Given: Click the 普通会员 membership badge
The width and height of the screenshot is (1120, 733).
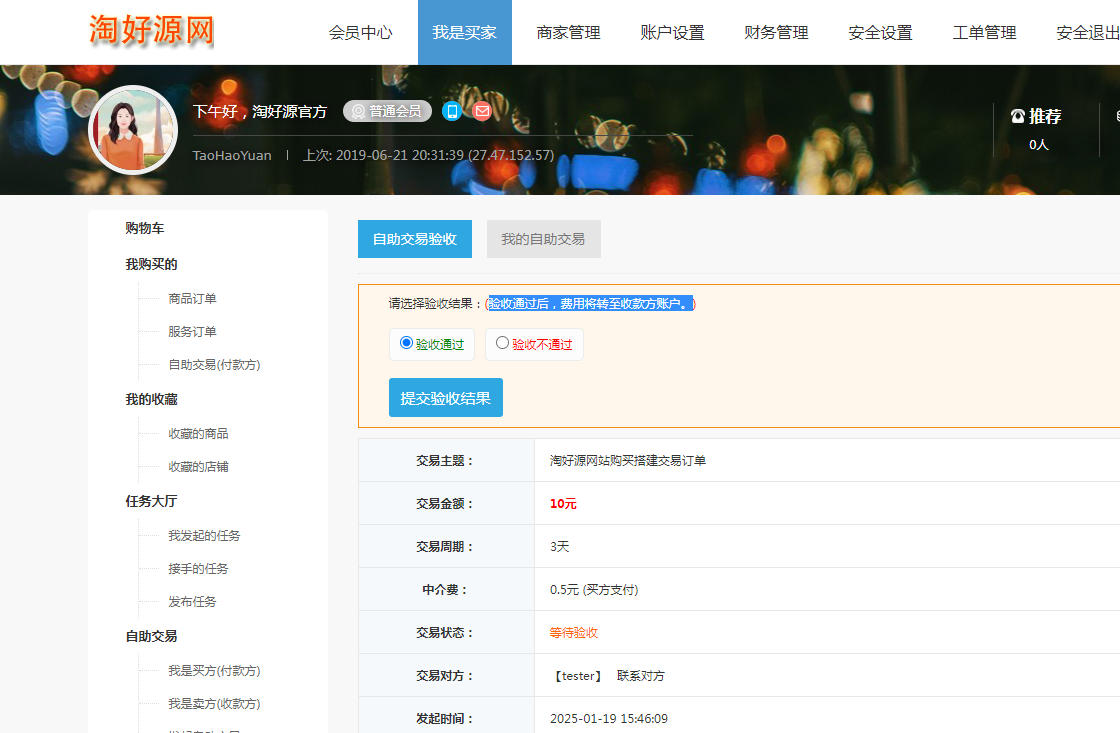Looking at the screenshot, I should 387,111.
